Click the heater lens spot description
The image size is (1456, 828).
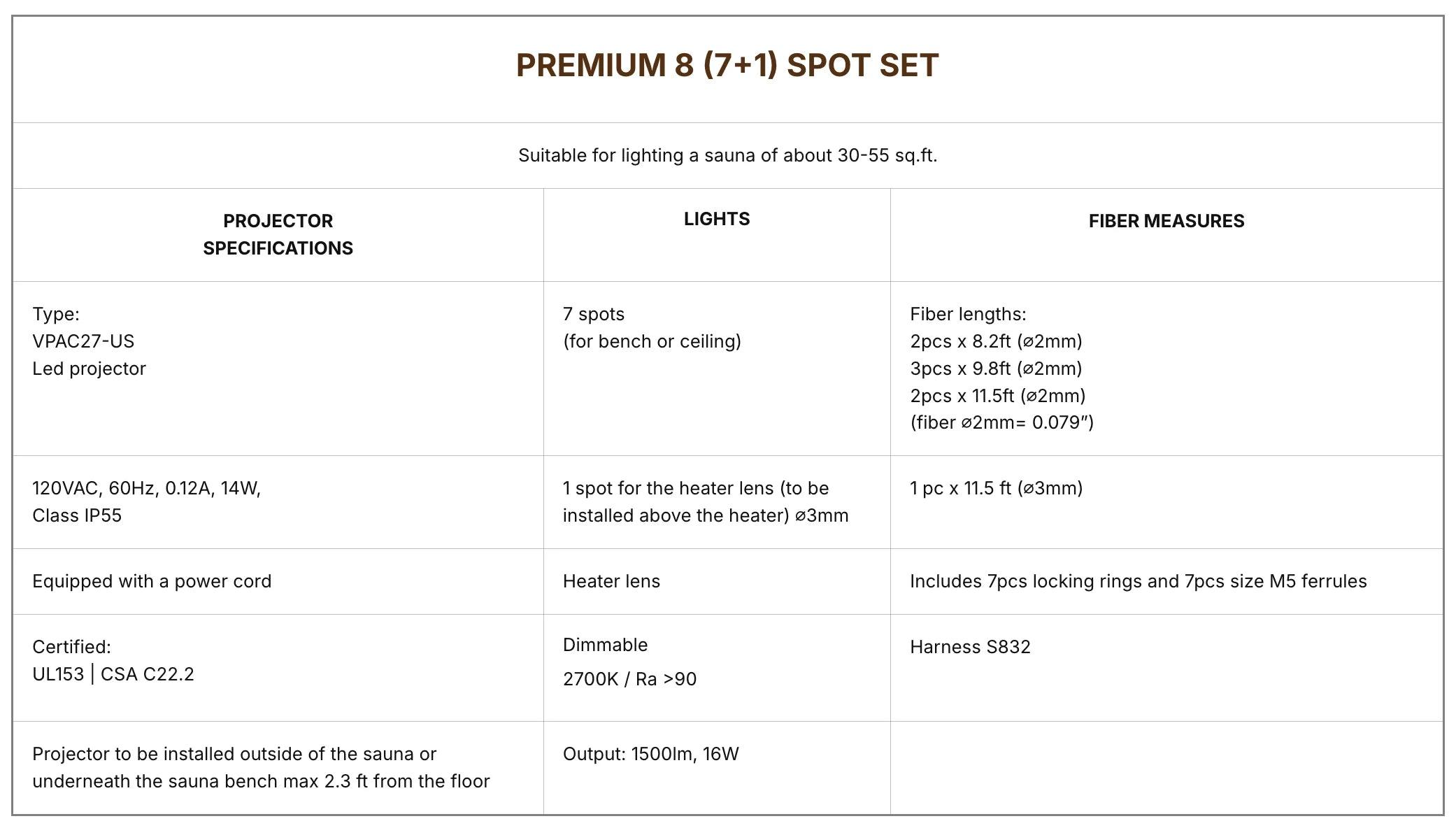(705, 501)
